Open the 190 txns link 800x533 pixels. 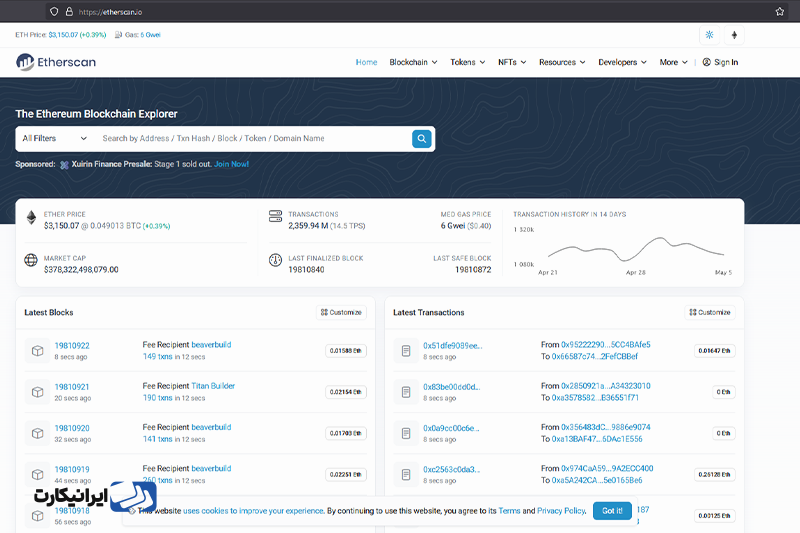click(x=158, y=398)
